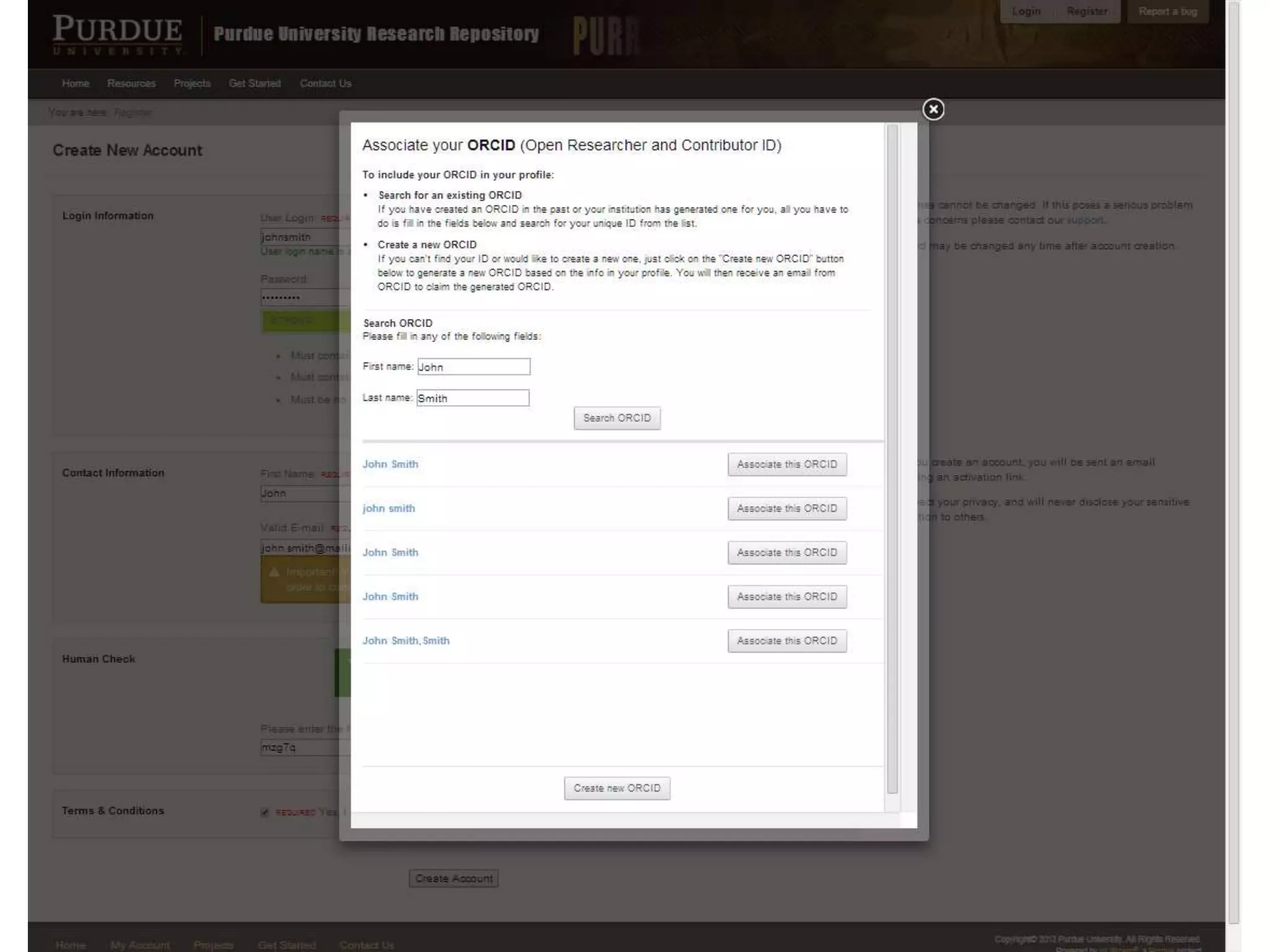This screenshot has height=952, width=1270.
Task: Toggle the Terms & Conditions checkbox
Action: coord(265,813)
